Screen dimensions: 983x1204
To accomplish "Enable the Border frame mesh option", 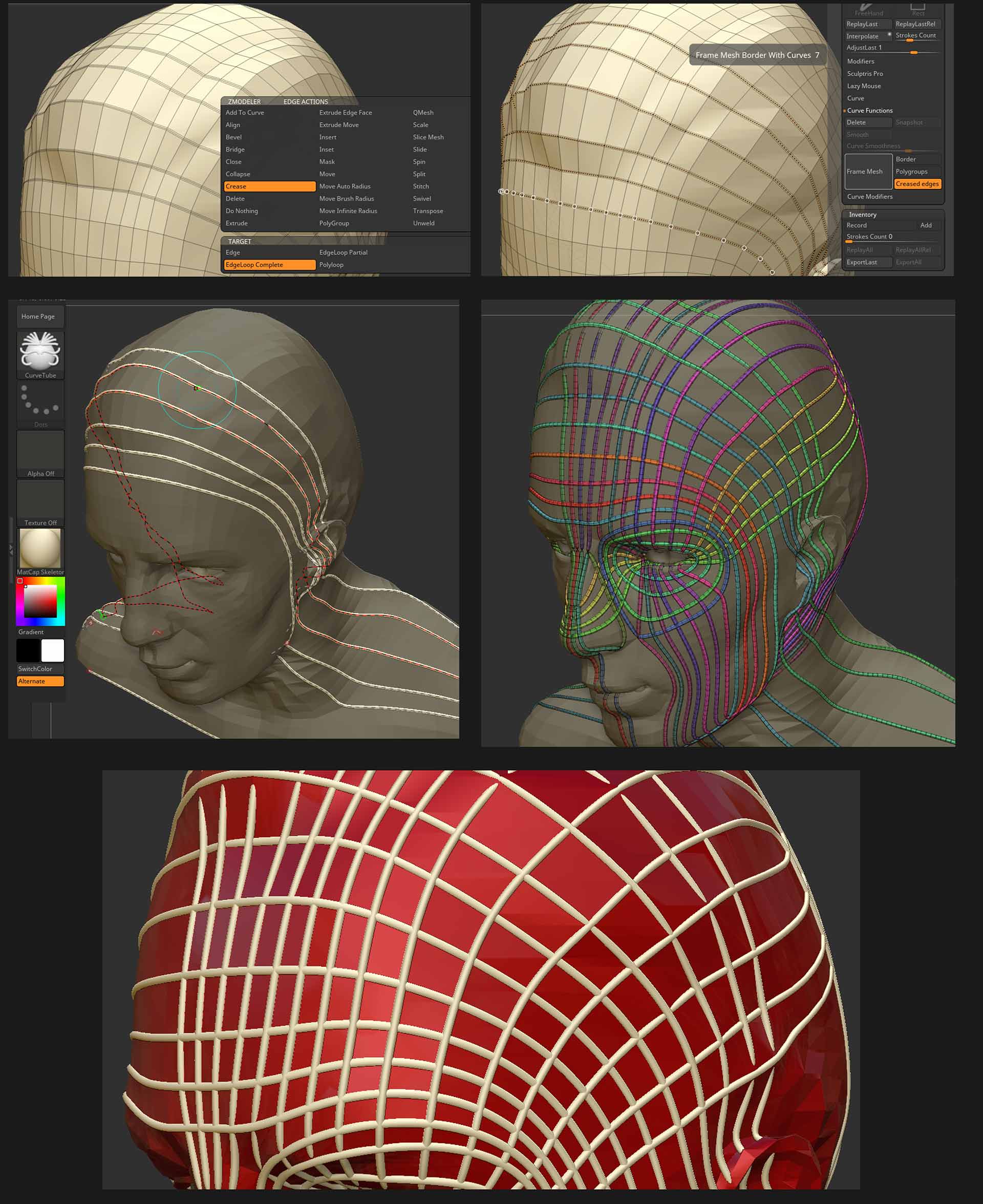I will point(917,159).
